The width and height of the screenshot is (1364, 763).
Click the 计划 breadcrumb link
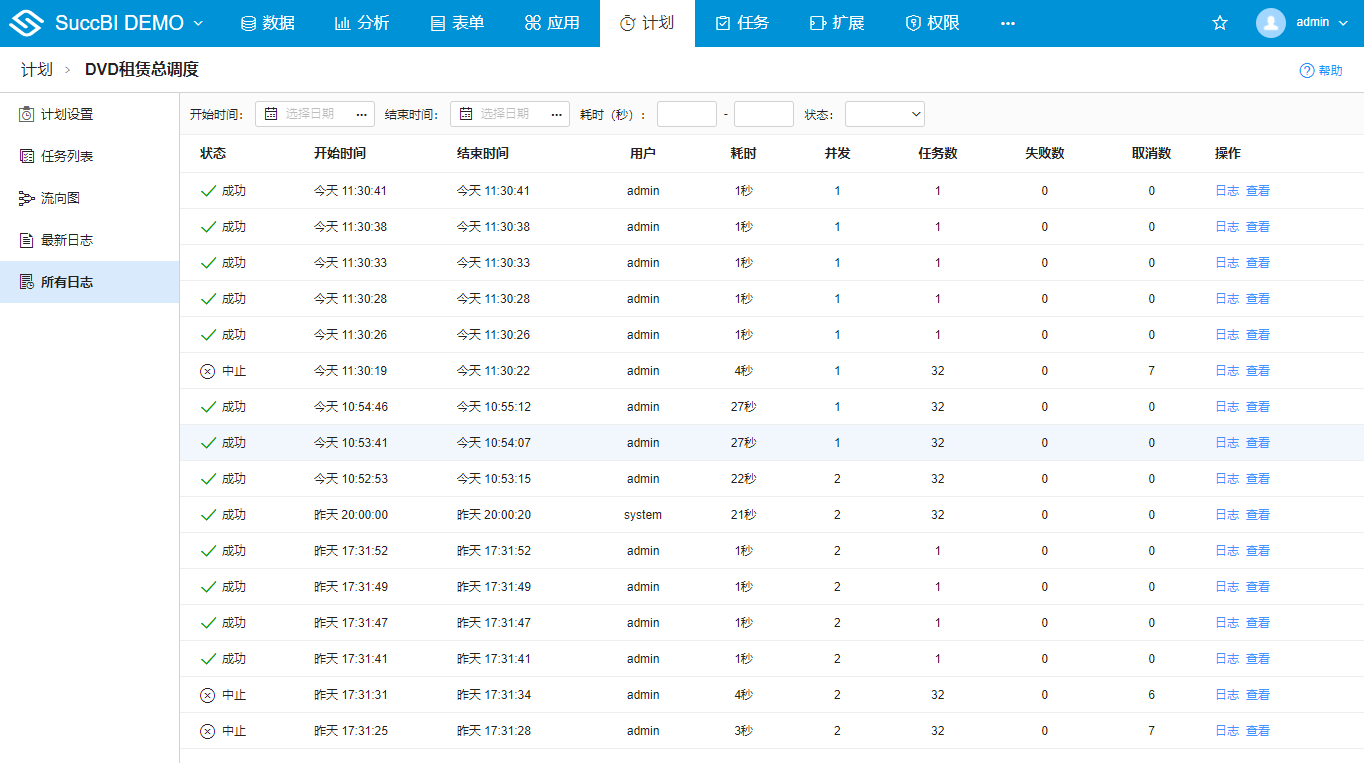(36, 70)
